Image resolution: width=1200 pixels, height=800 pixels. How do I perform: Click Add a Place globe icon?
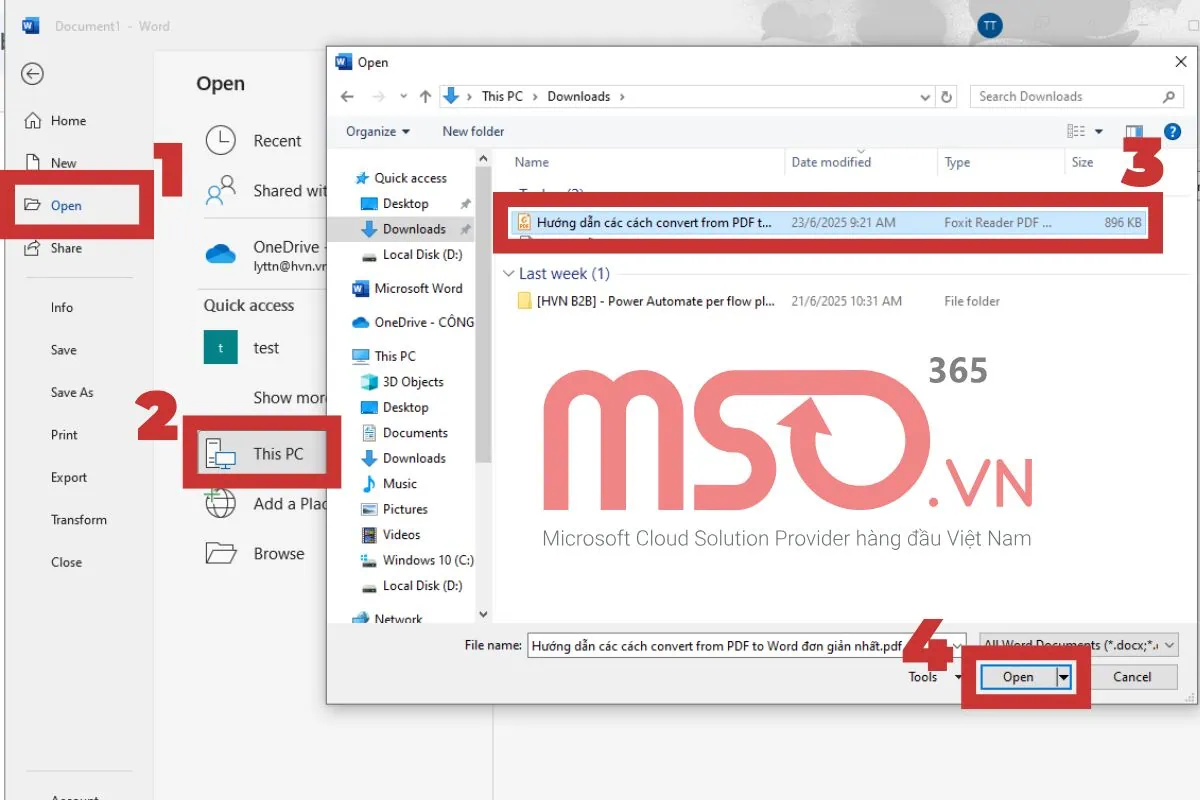(x=220, y=503)
